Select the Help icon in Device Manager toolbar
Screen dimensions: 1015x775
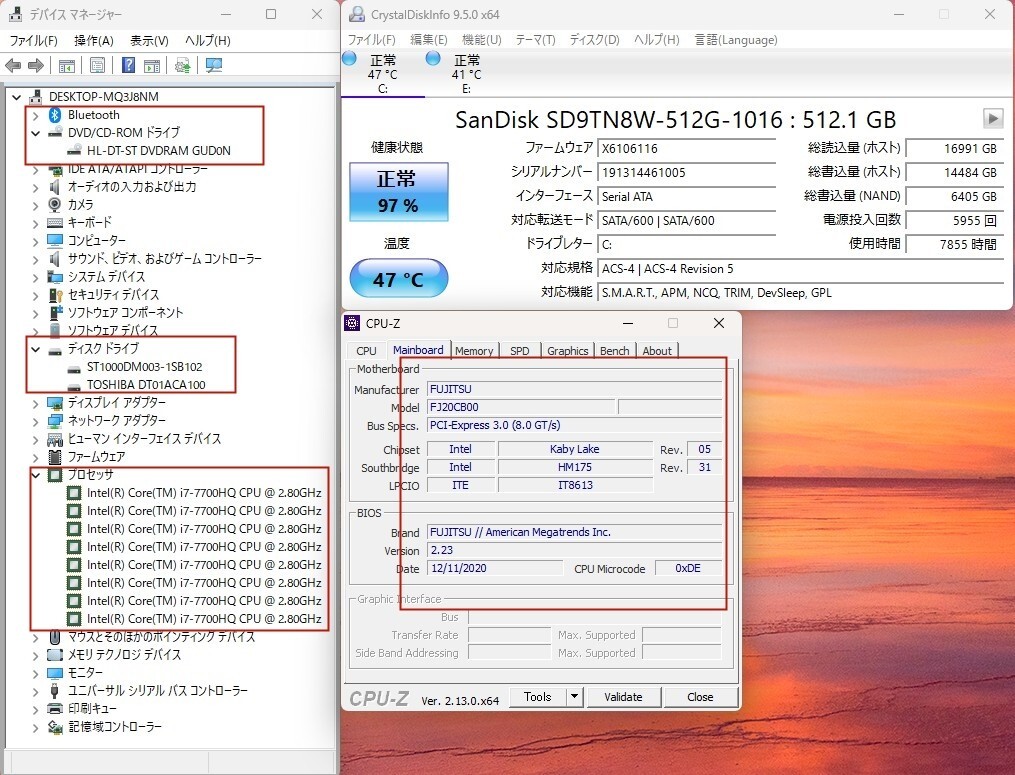coord(127,65)
